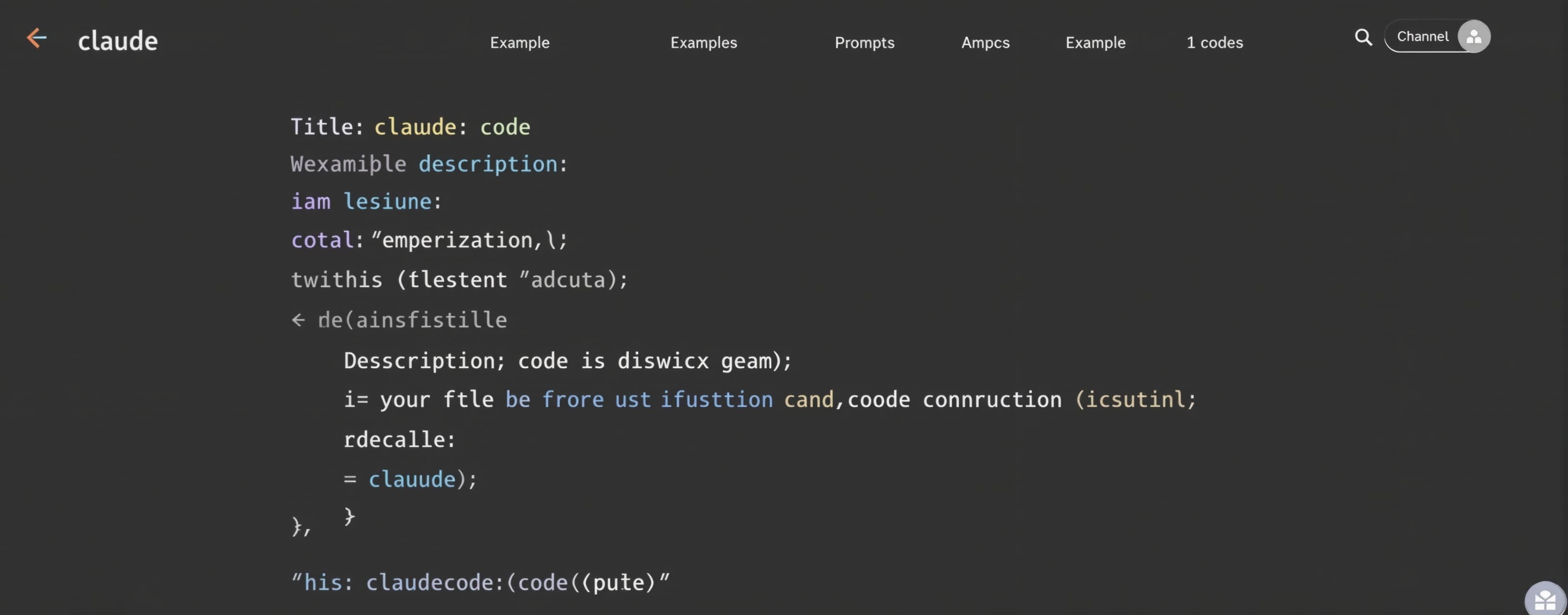Viewport: 1568px width, 615px height.
Task: Open the gift icon in corner
Action: coord(1545,601)
